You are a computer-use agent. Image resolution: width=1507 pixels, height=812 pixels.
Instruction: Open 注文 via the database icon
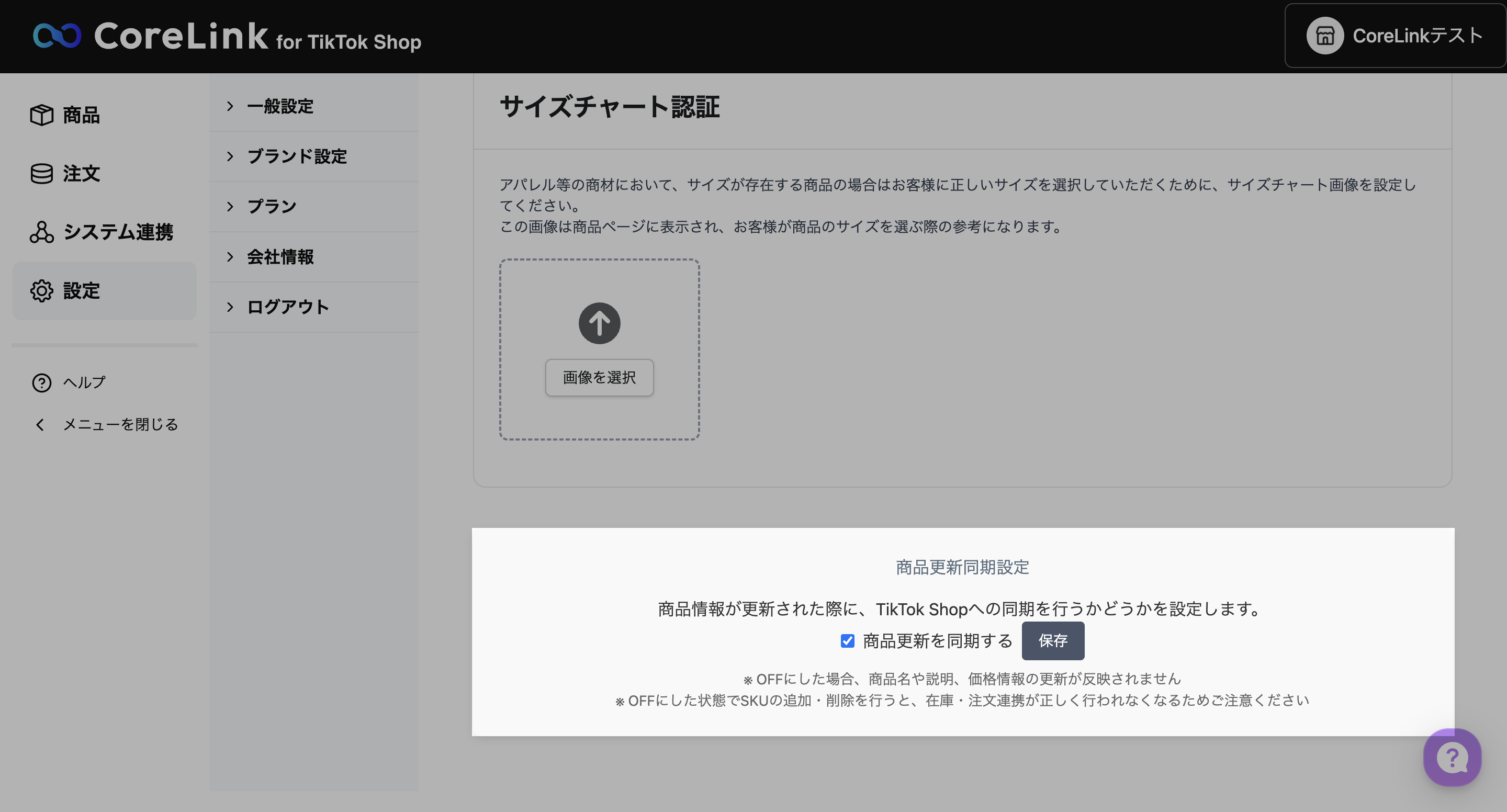[41, 174]
